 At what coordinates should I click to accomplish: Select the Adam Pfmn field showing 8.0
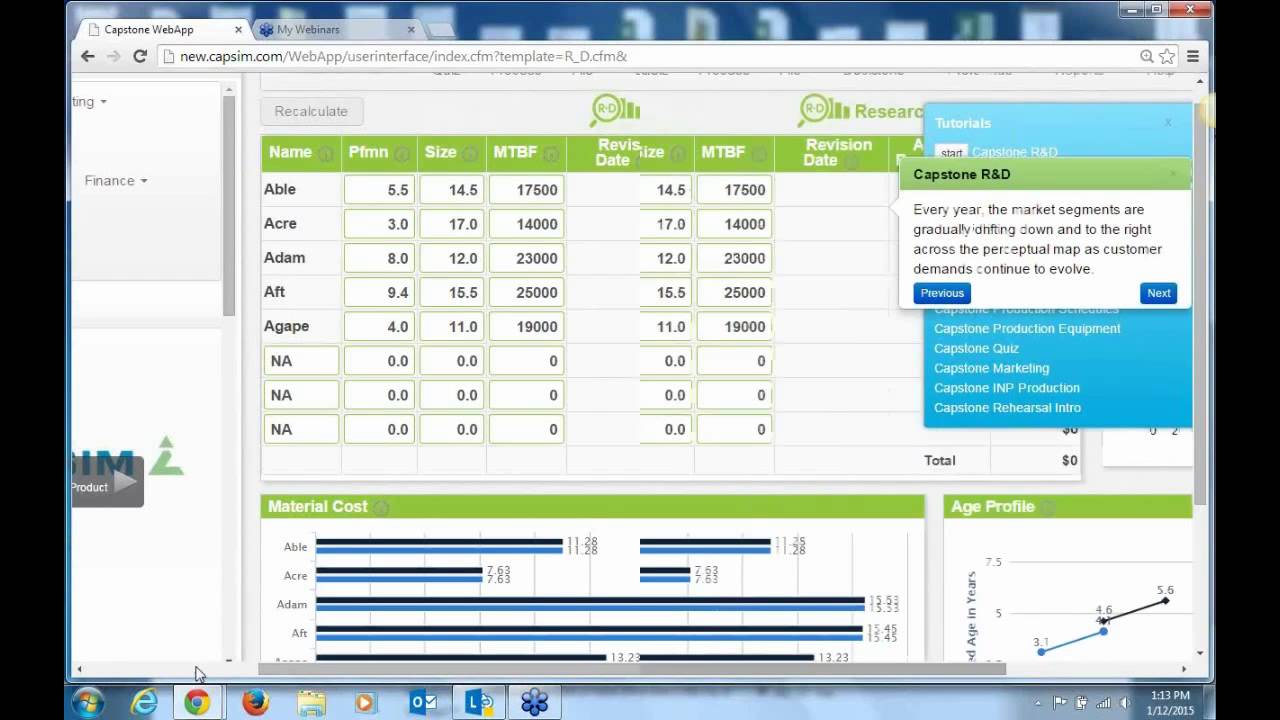[x=380, y=258]
